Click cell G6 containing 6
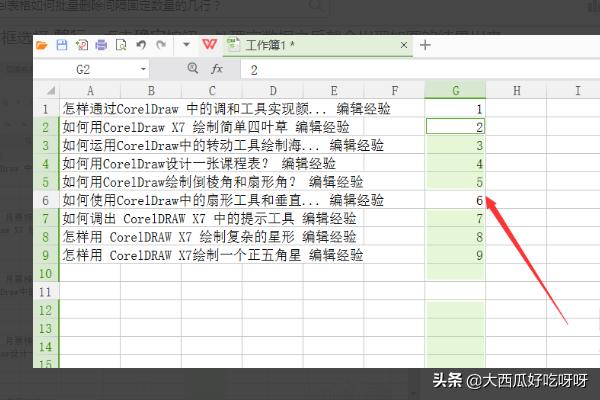The width and height of the screenshot is (600, 400). 455,200
